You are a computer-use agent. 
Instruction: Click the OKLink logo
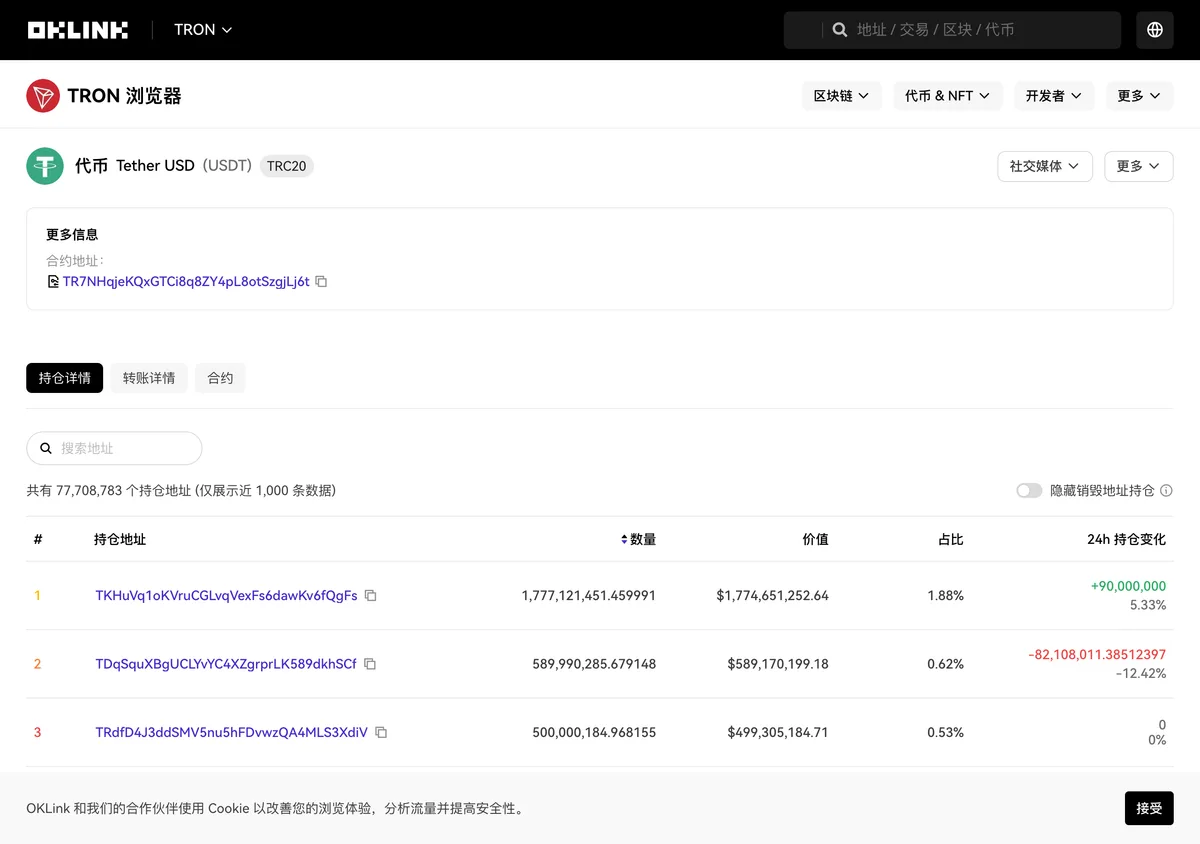point(77,30)
